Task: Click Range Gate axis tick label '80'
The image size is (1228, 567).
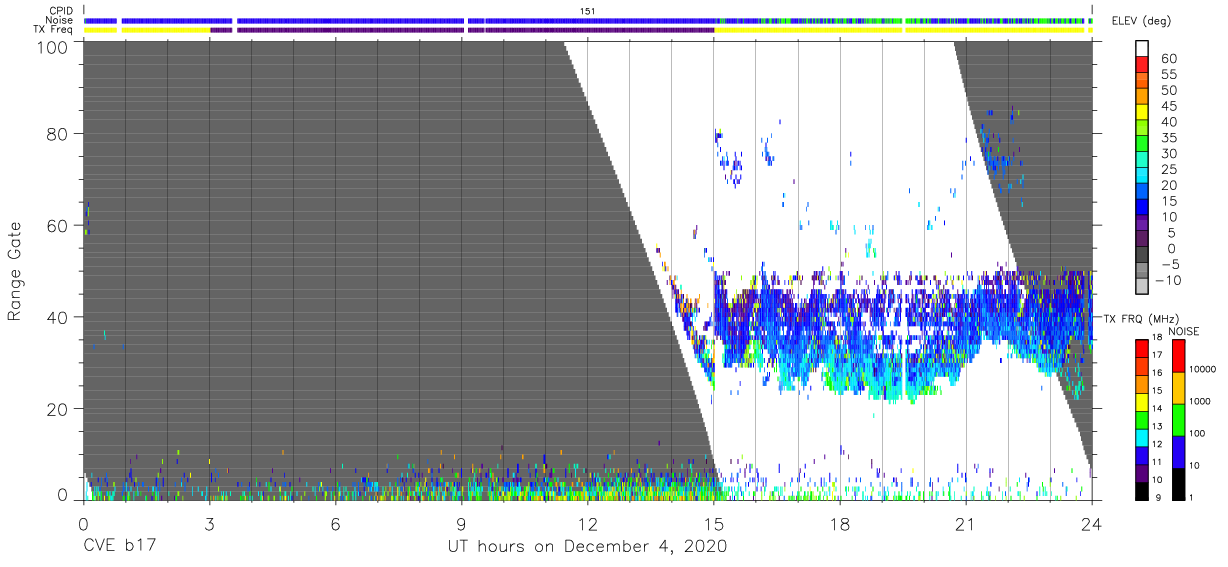Action: [x=57, y=134]
